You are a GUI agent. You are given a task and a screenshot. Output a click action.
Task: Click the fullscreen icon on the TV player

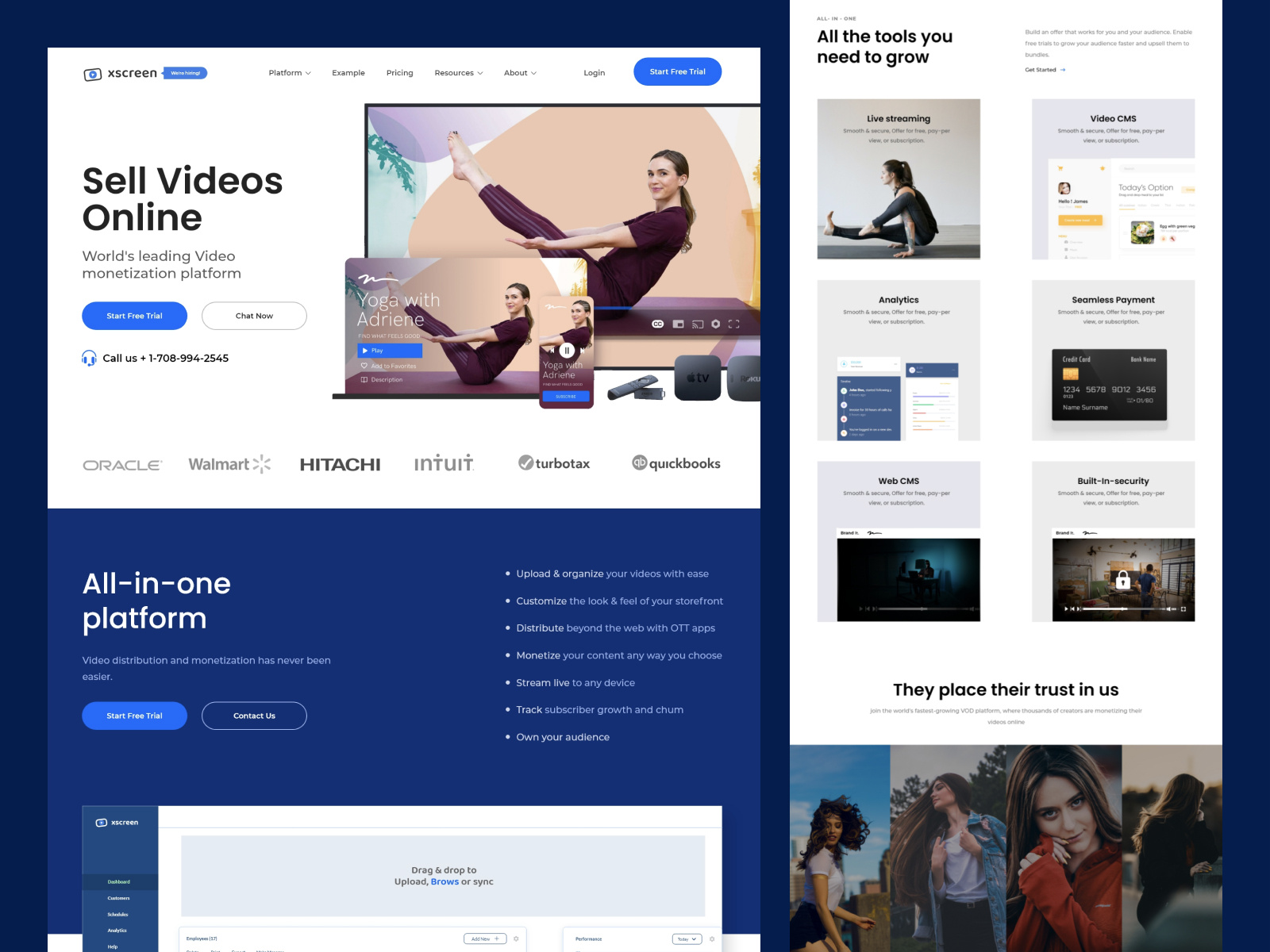(x=733, y=324)
